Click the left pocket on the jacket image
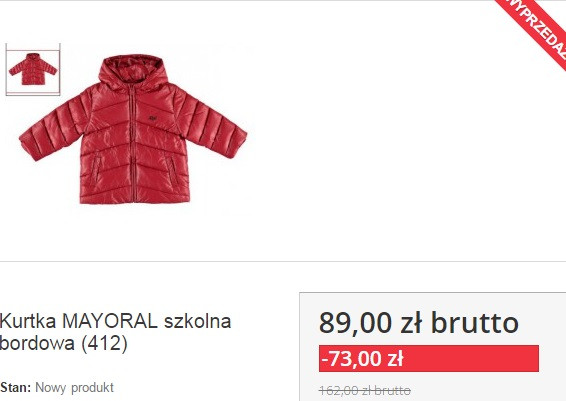The height and width of the screenshot is (401, 566). point(95,169)
